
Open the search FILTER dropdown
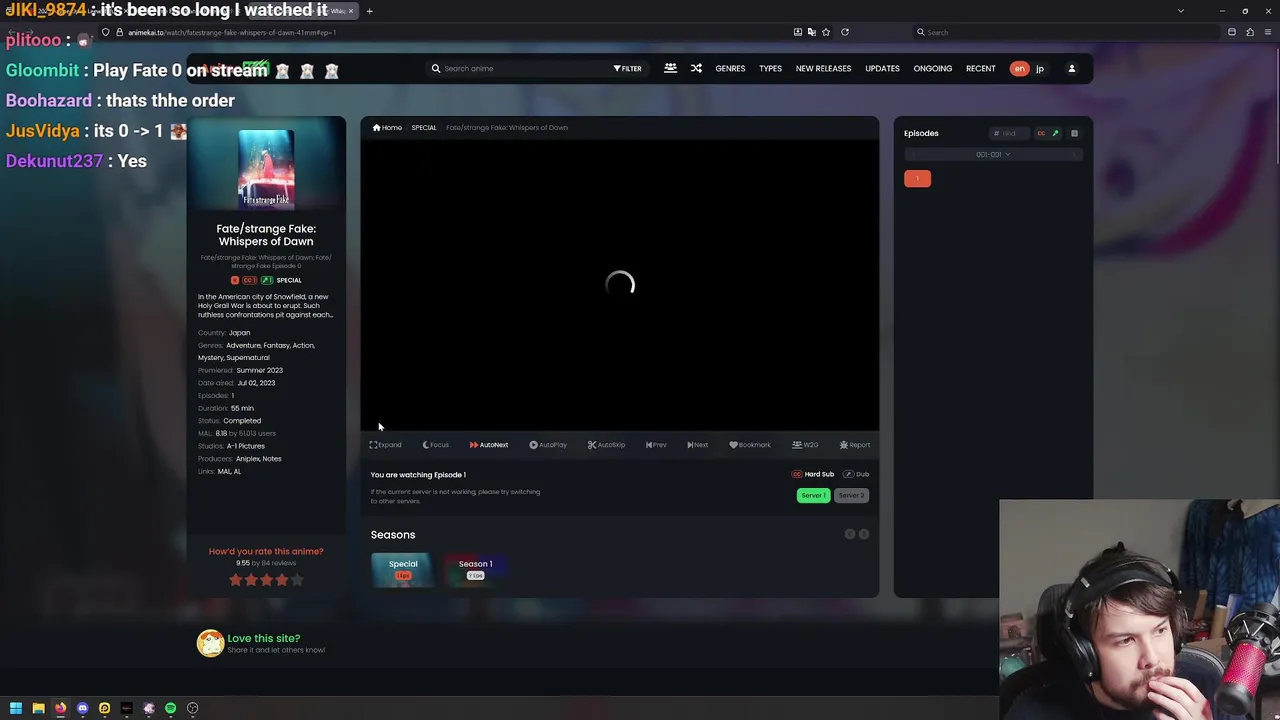pos(627,68)
